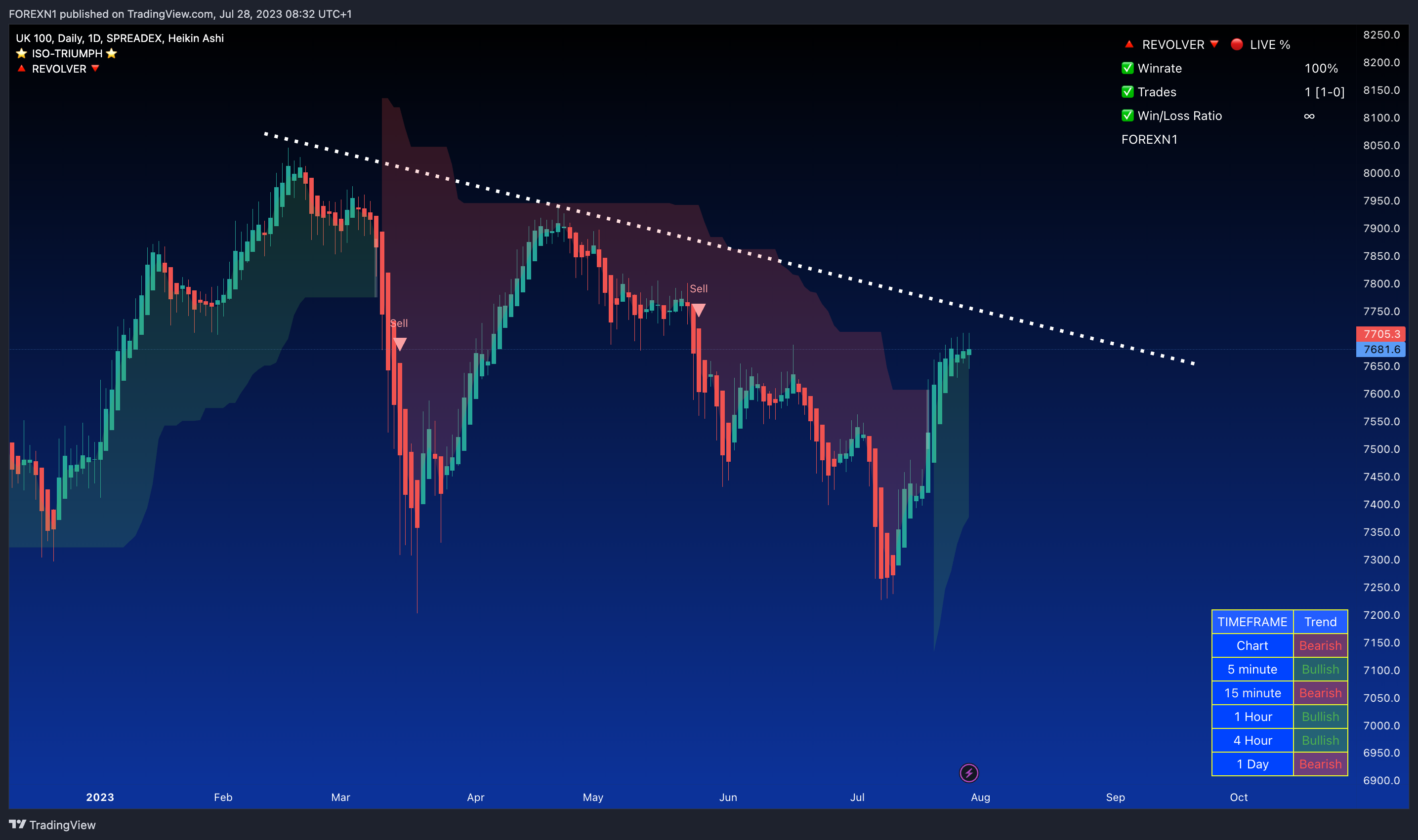
Task: Click the Chart timeframe cell
Action: pos(1252,645)
